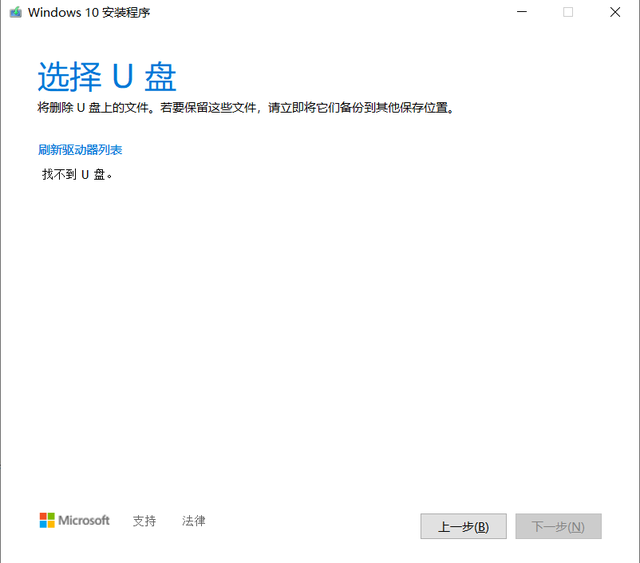Image resolution: width=640 pixels, height=563 pixels.
Task: Close the Windows 10 安装程序 window
Action: point(615,12)
